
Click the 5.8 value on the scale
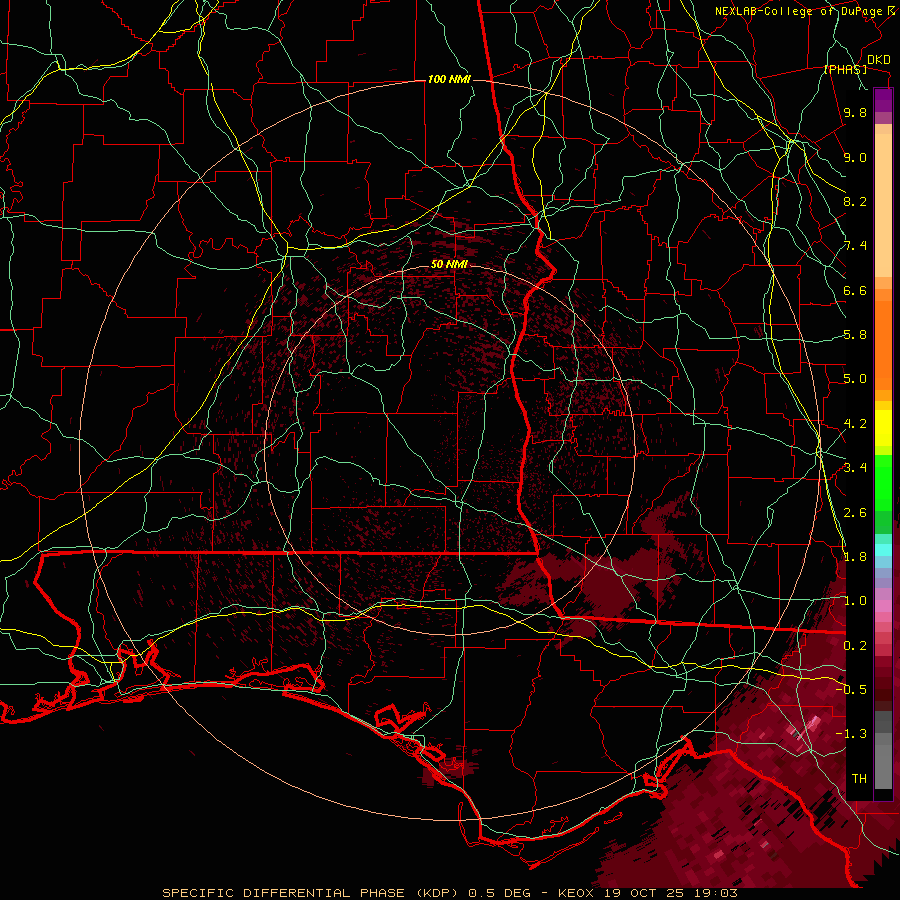coord(855,335)
